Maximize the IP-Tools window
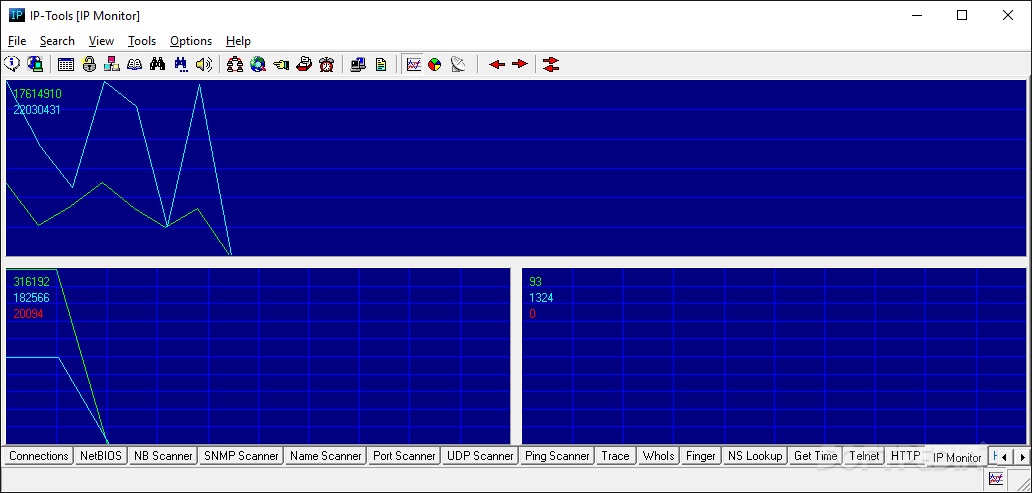 (x=962, y=16)
